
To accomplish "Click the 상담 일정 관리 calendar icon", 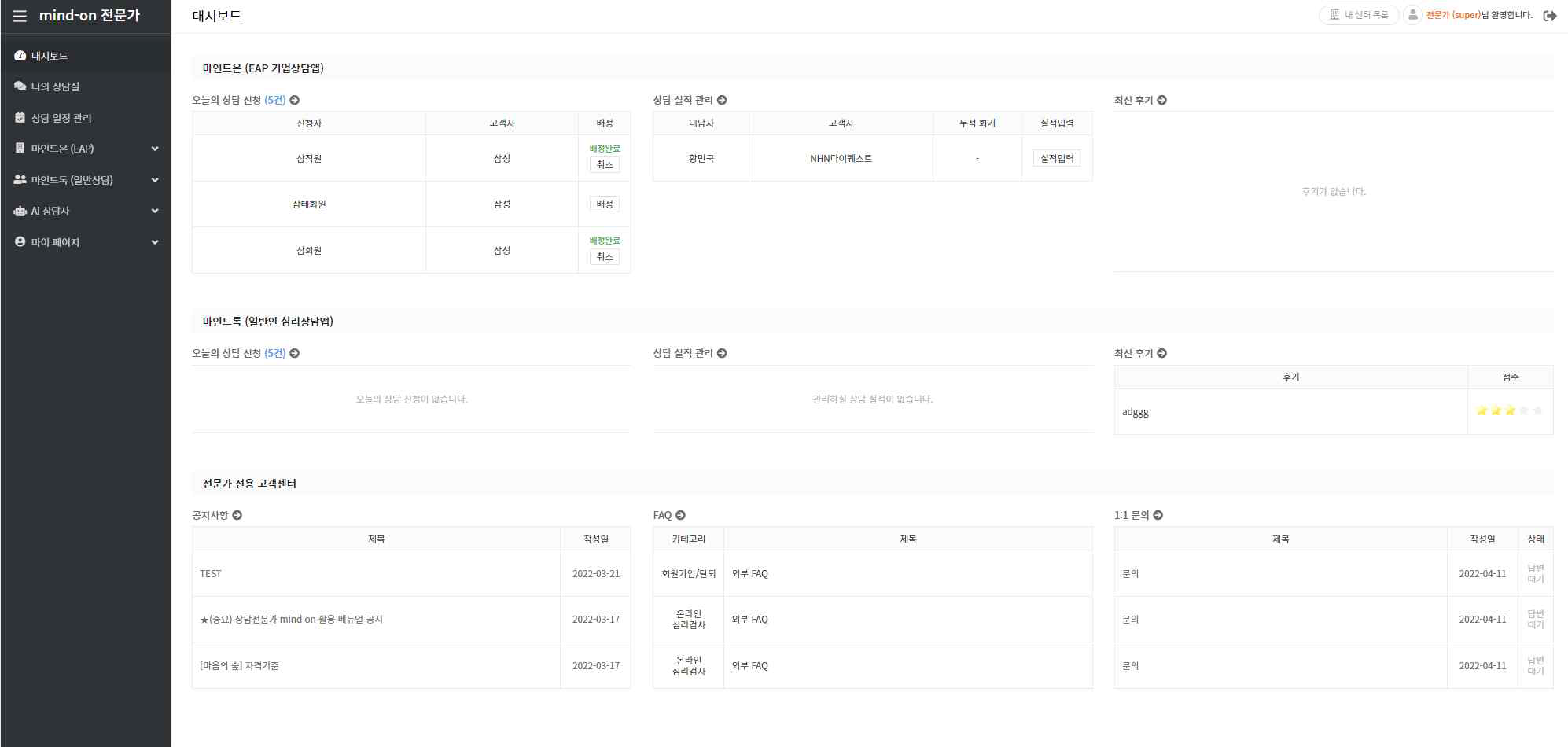I will (20, 118).
